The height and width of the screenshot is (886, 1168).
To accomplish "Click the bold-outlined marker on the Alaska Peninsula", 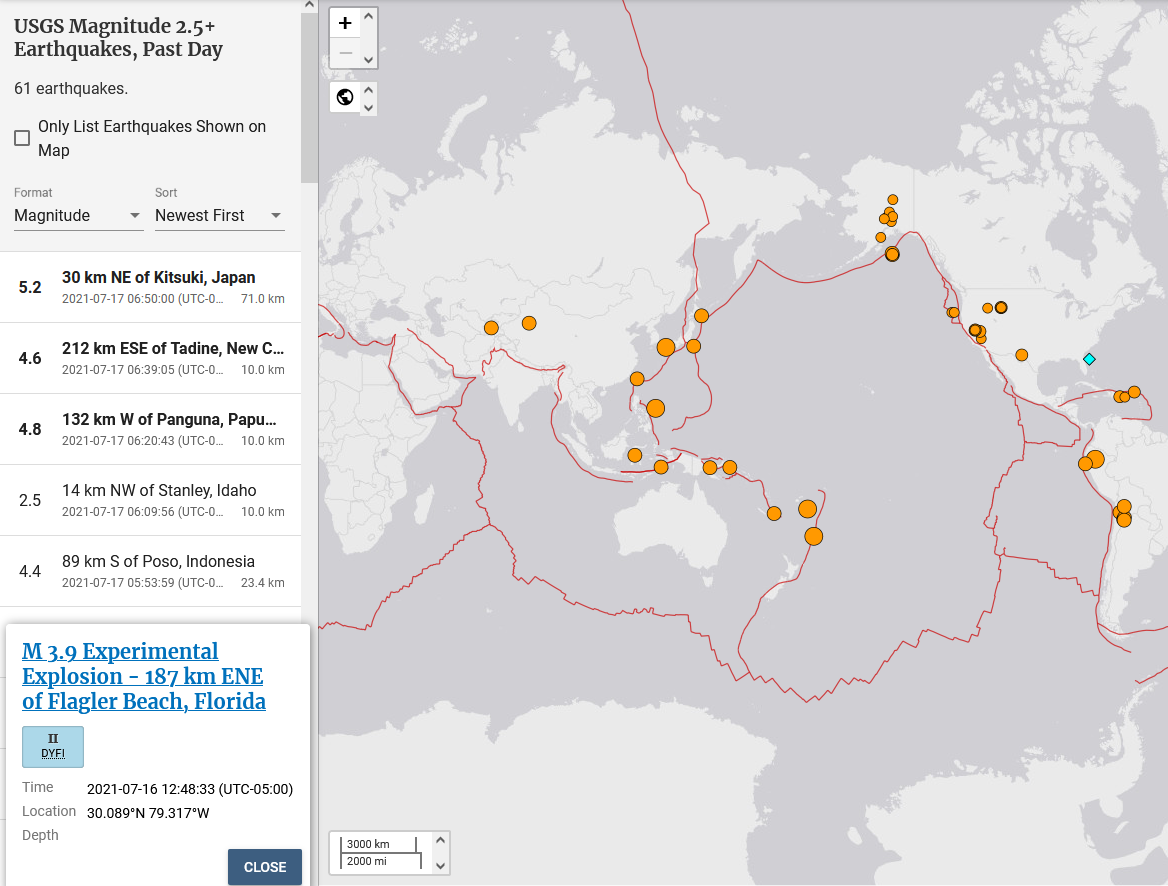I will (x=892, y=255).
